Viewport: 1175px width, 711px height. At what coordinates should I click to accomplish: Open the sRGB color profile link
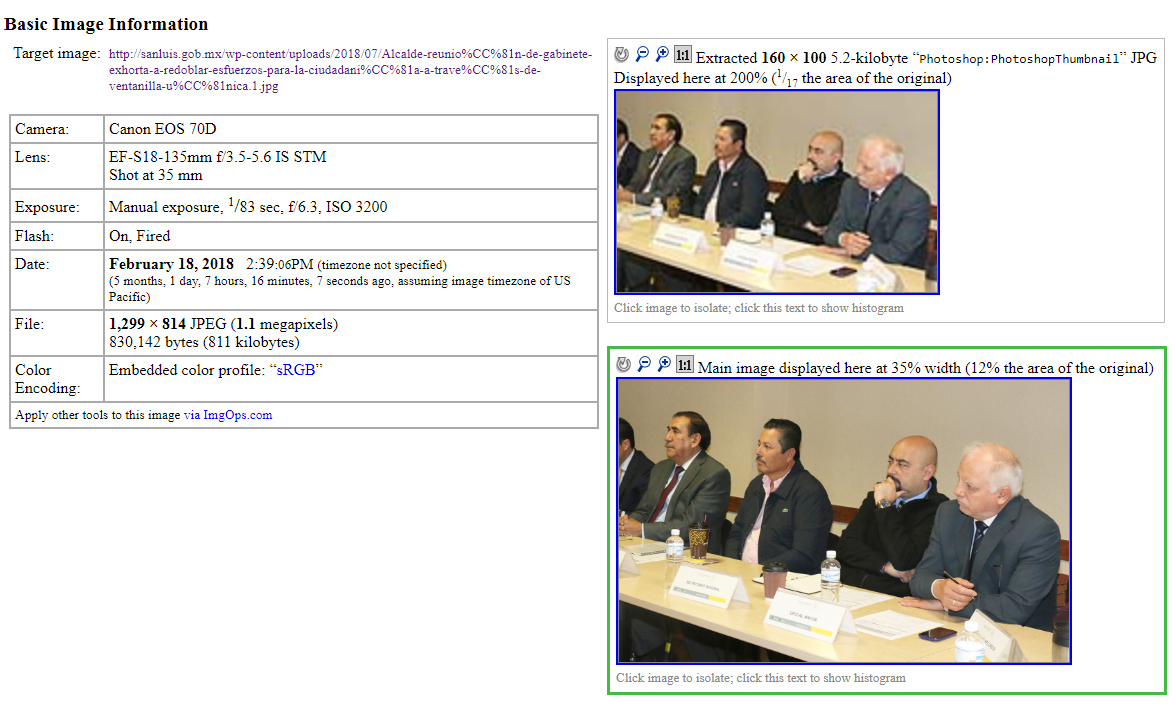point(296,370)
